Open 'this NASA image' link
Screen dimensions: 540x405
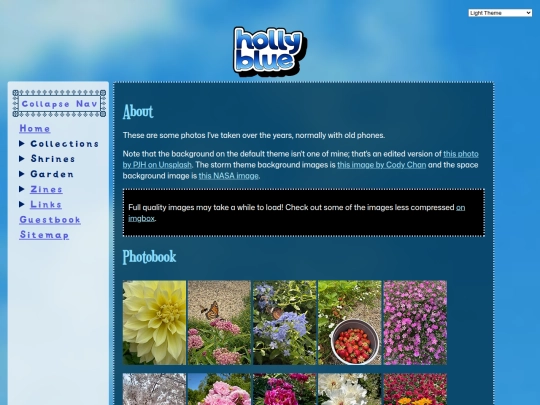pyautogui.click(x=228, y=176)
